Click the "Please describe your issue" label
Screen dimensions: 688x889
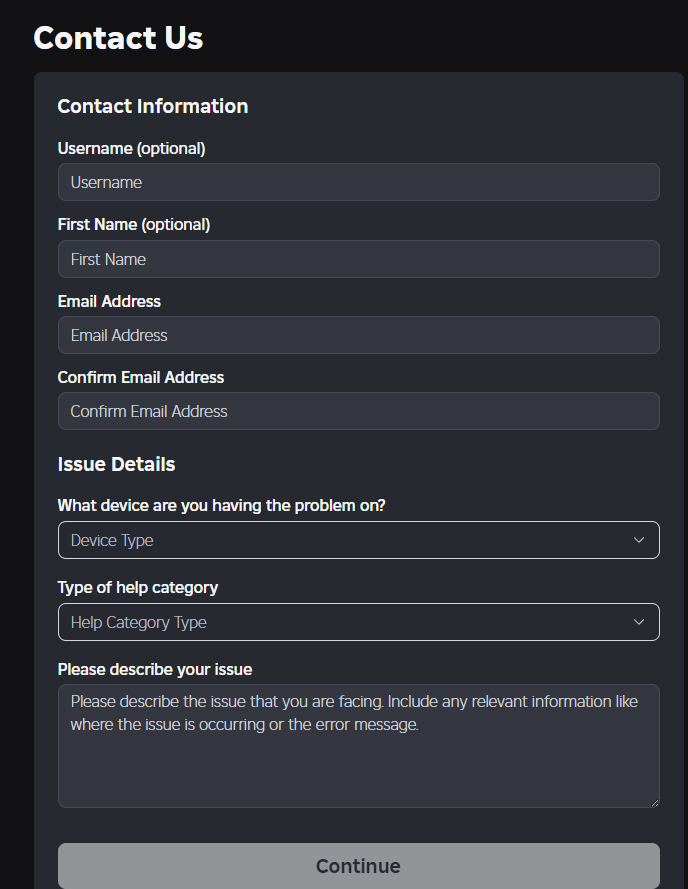(155, 669)
